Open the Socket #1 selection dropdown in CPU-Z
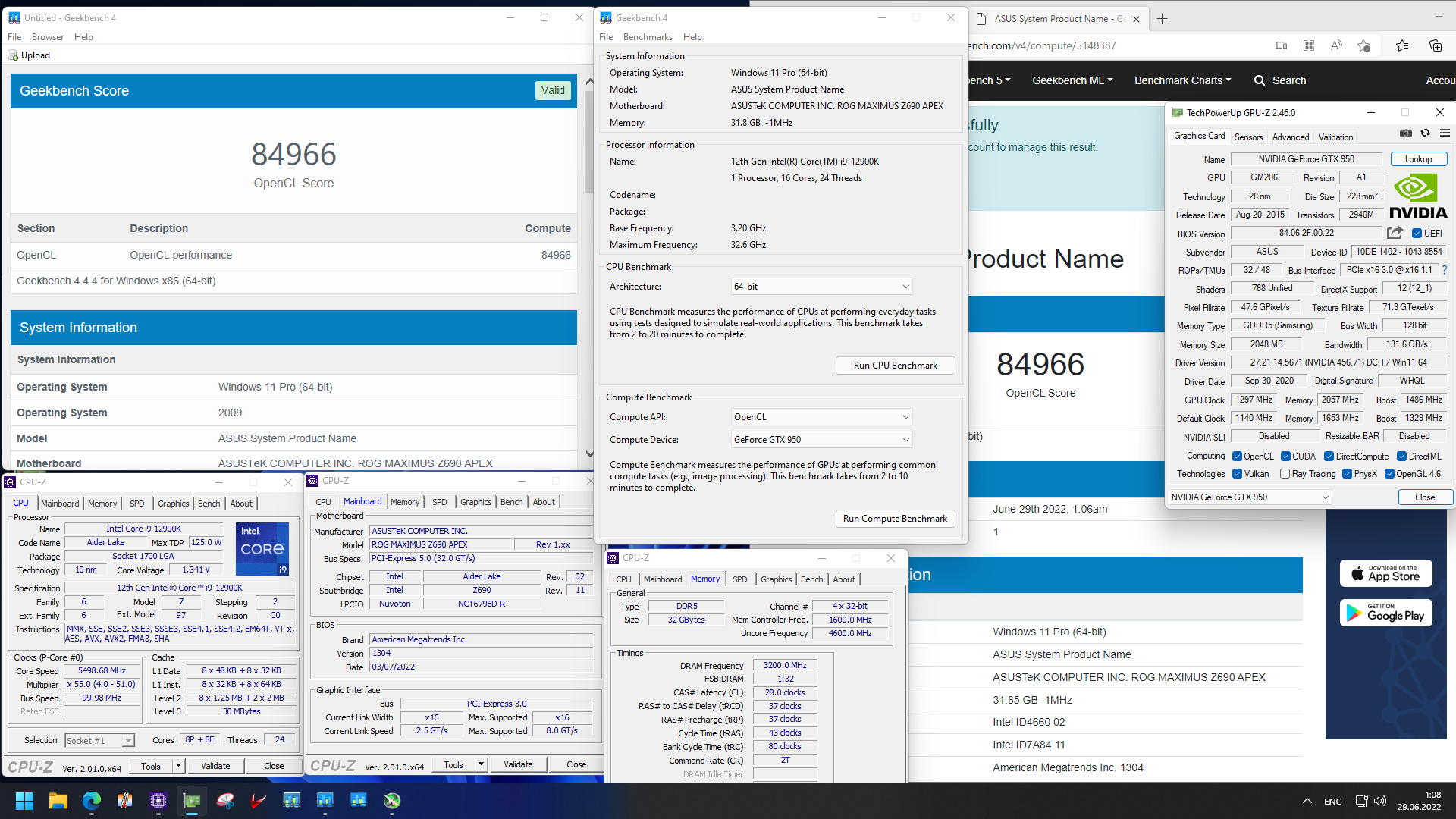The height and width of the screenshot is (819, 1456). click(99, 740)
